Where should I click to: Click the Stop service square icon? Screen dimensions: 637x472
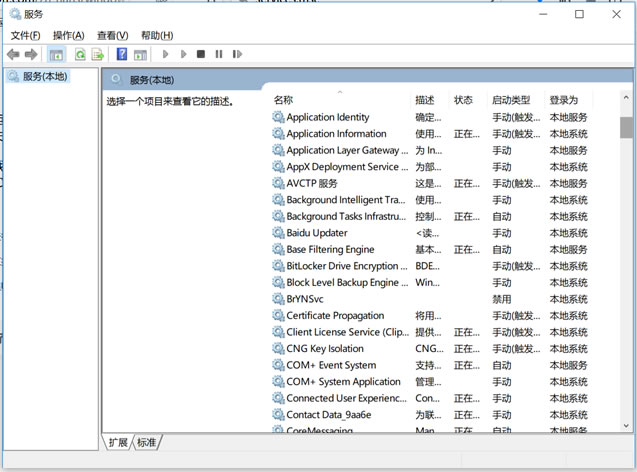pyautogui.click(x=201, y=54)
